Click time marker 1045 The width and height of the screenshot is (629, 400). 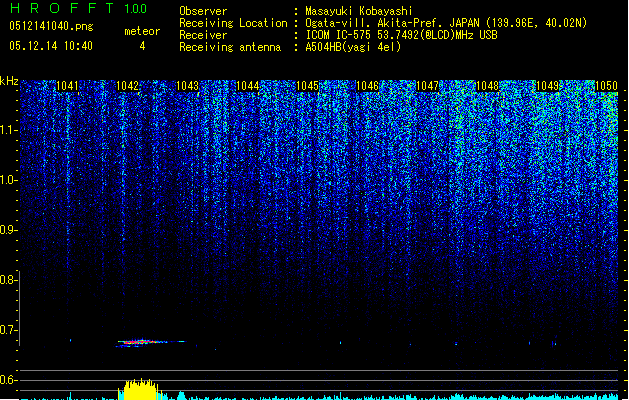(x=307, y=86)
